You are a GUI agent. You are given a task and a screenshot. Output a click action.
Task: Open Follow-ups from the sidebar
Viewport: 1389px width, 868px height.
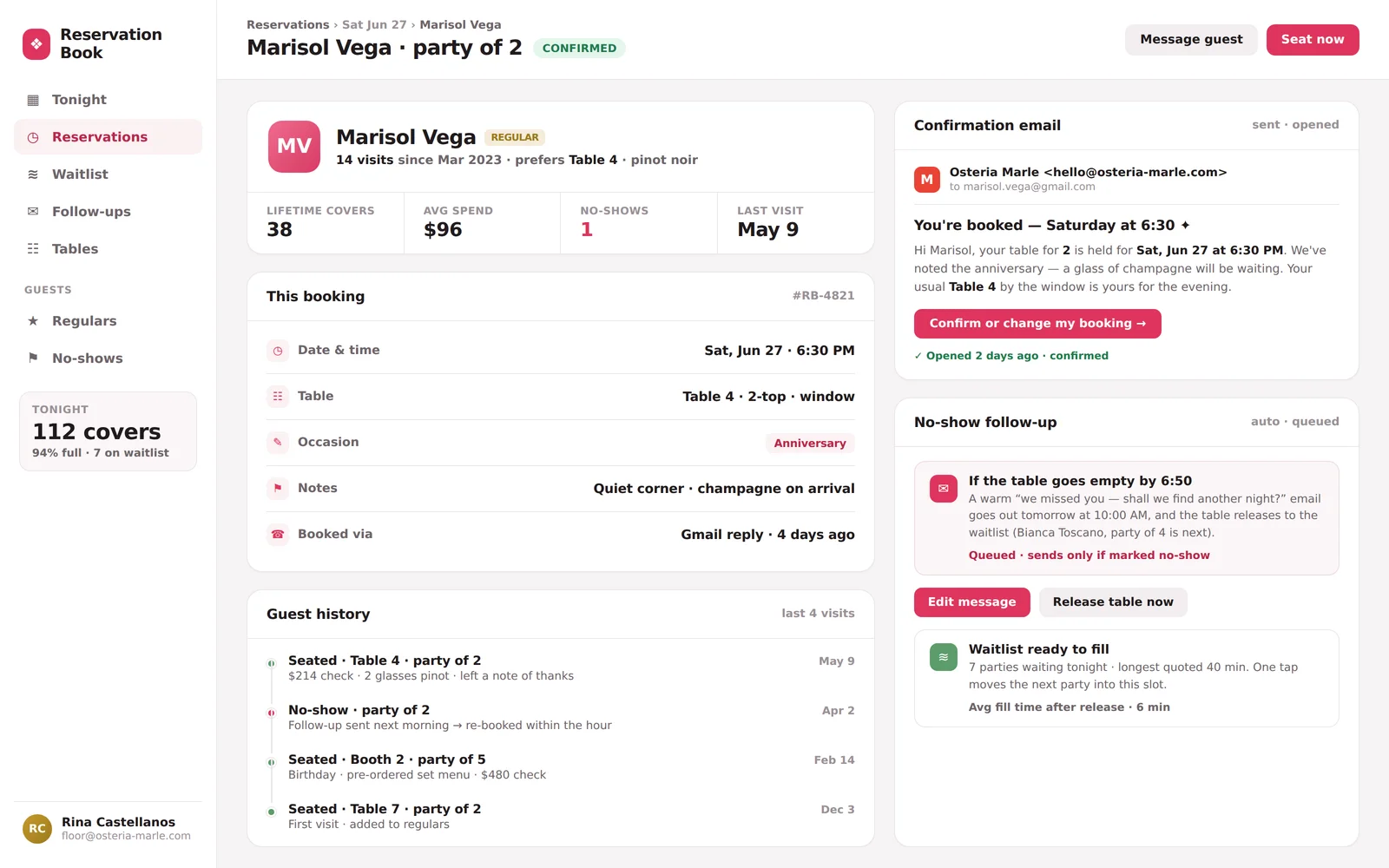click(108, 212)
